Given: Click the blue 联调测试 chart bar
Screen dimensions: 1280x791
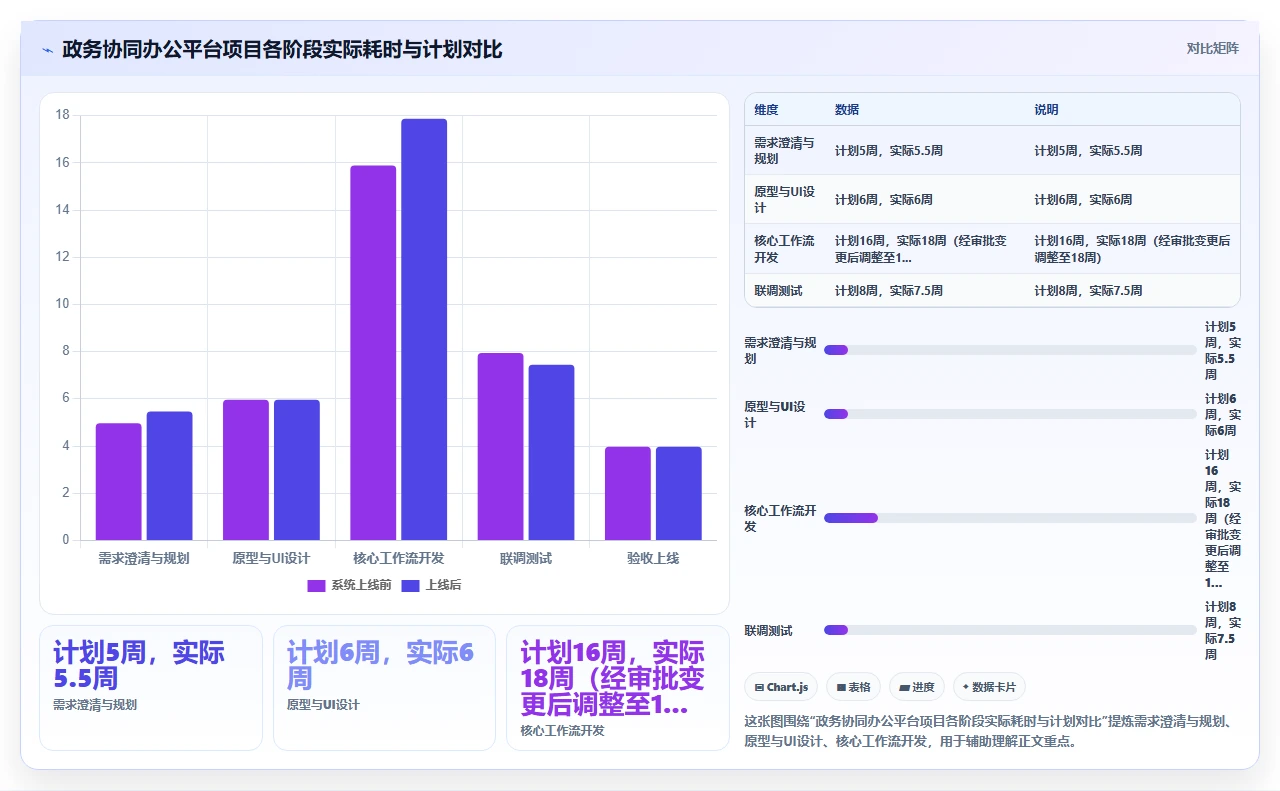Looking at the screenshot, I should tap(551, 453).
